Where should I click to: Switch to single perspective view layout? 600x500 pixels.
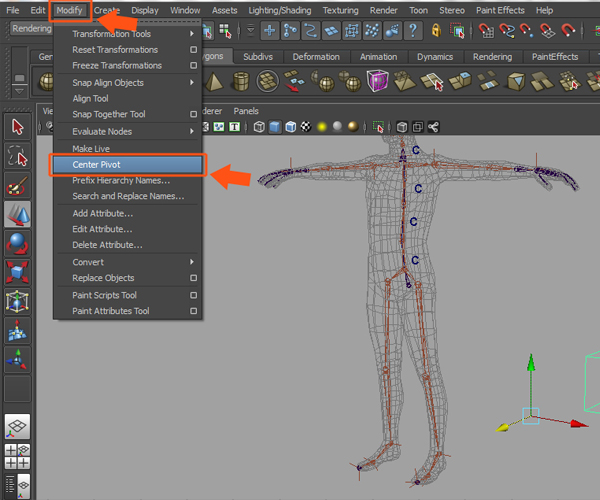coord(17,427)
